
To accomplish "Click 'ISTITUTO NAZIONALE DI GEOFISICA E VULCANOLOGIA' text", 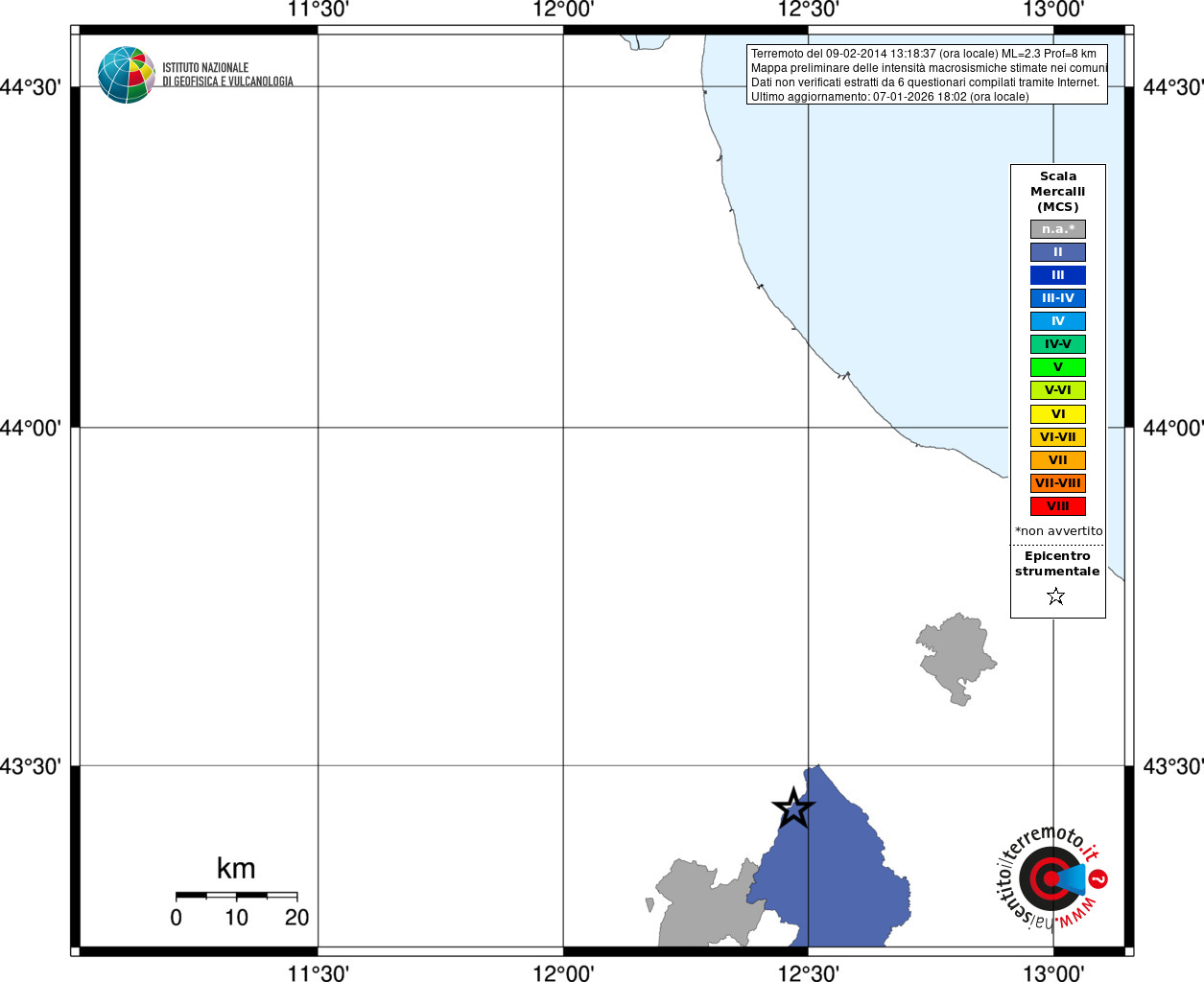I will click(227, 75).
